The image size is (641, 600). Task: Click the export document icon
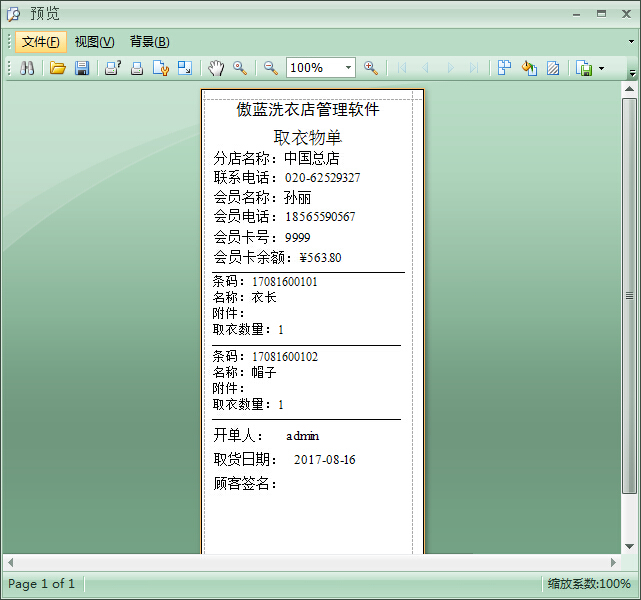point(584,68)
